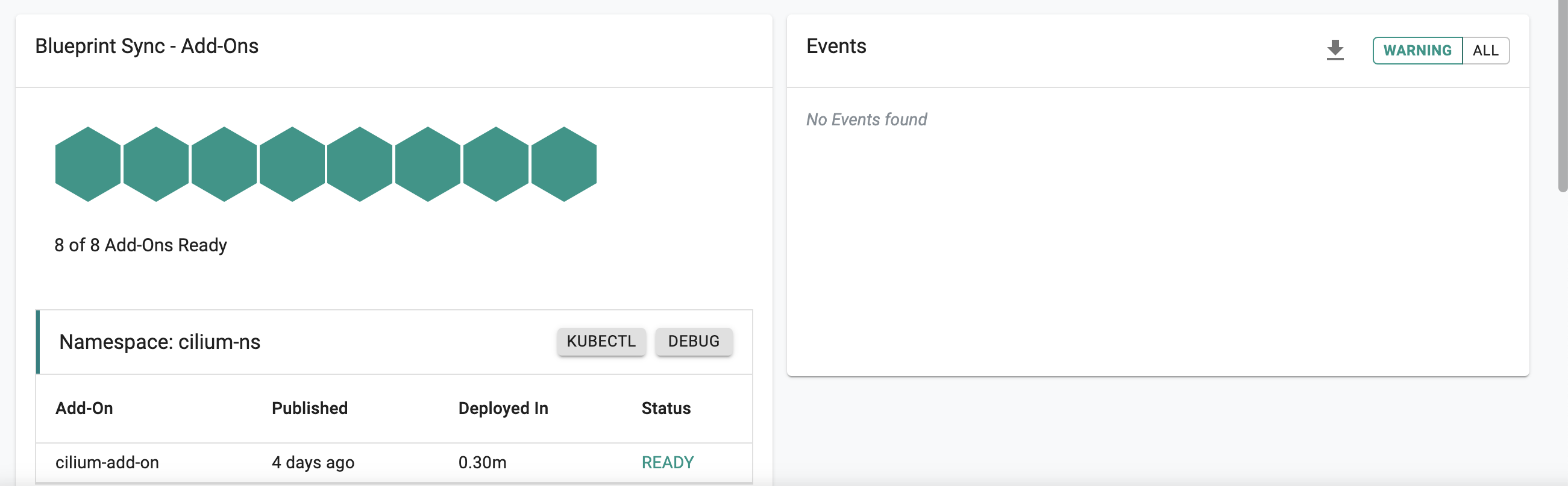Select the fifth hexagon status icon
The width and height of the screenshot is (1568, 493).
click(360, 165)
